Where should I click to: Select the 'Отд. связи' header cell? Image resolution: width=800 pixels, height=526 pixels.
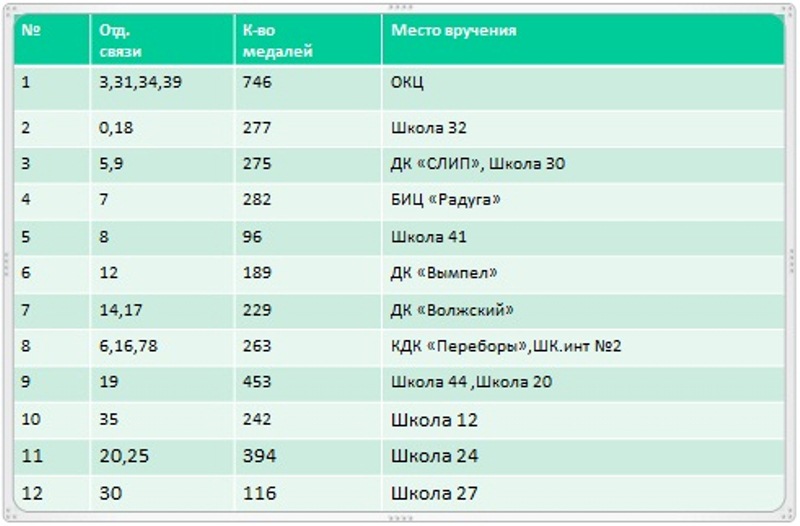pos(162,39)
